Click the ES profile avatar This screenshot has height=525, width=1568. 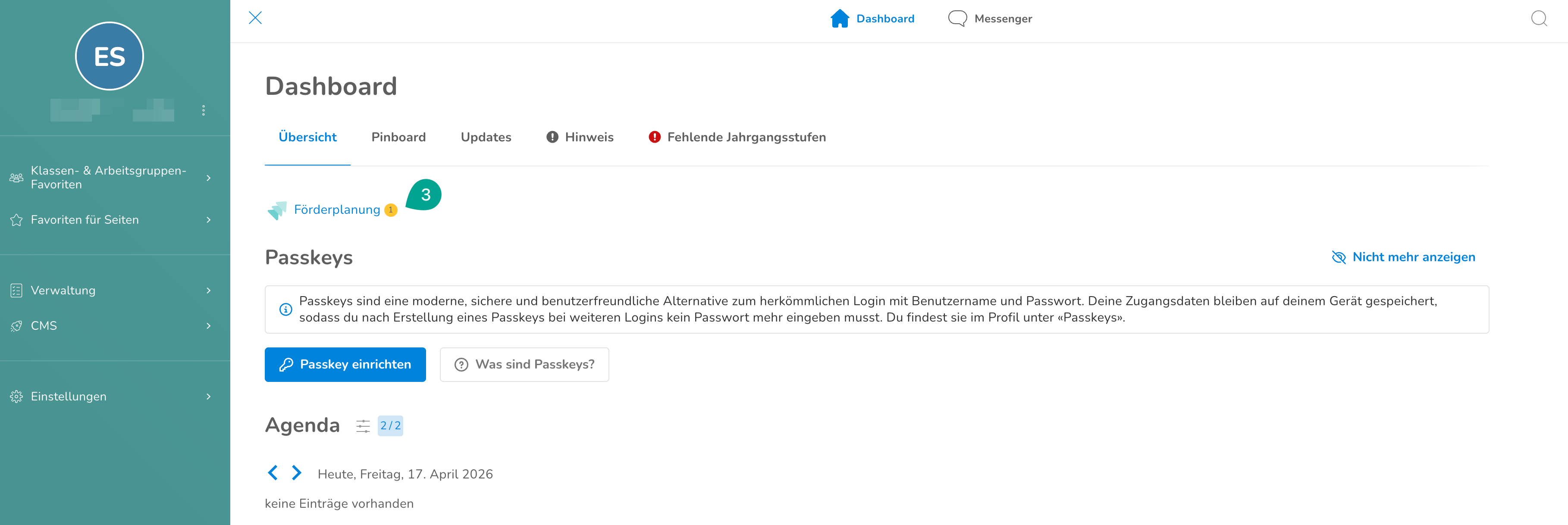pos(110,56)
